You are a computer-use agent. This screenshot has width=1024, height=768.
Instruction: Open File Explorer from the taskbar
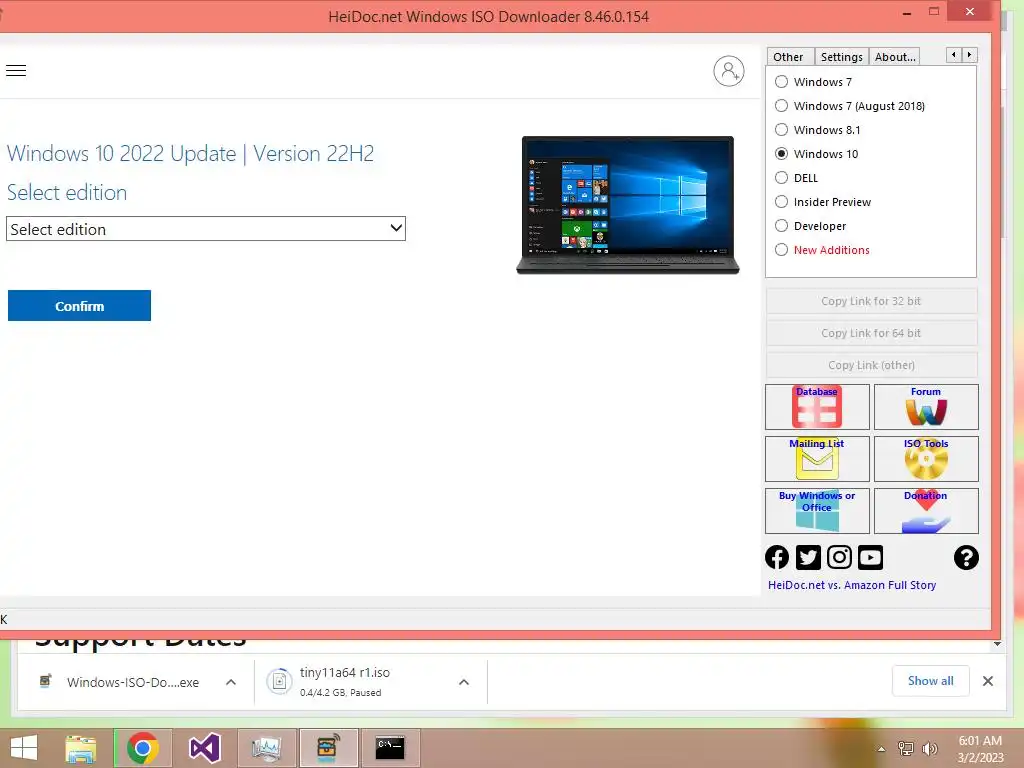(x=81, y=748)
